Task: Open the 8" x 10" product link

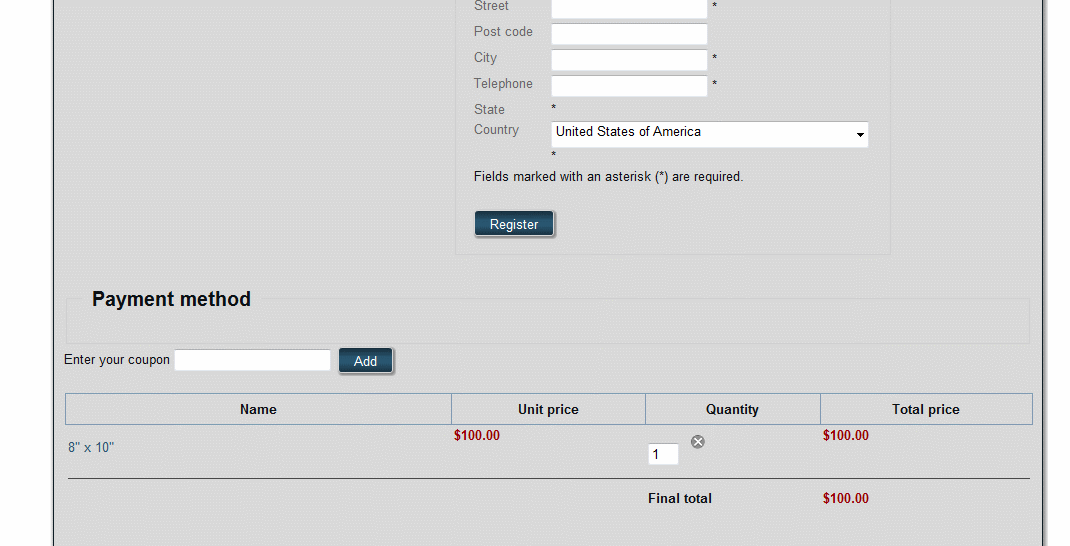Action: (x=91, y=448)
